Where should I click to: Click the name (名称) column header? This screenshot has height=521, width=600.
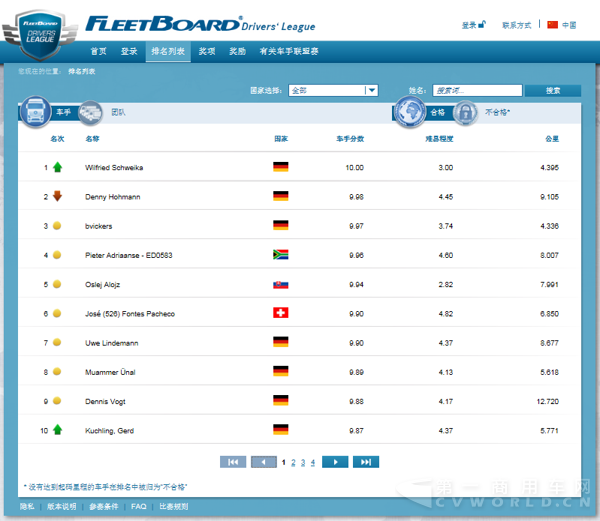92,139
